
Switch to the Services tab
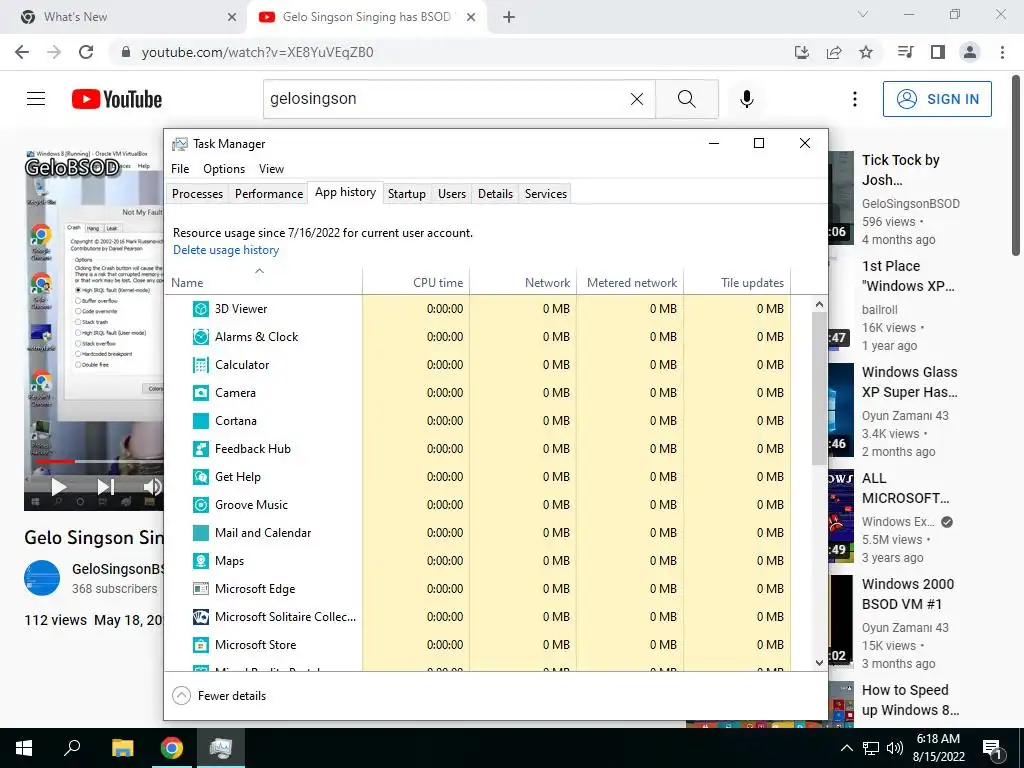click(x=546, y=194)
